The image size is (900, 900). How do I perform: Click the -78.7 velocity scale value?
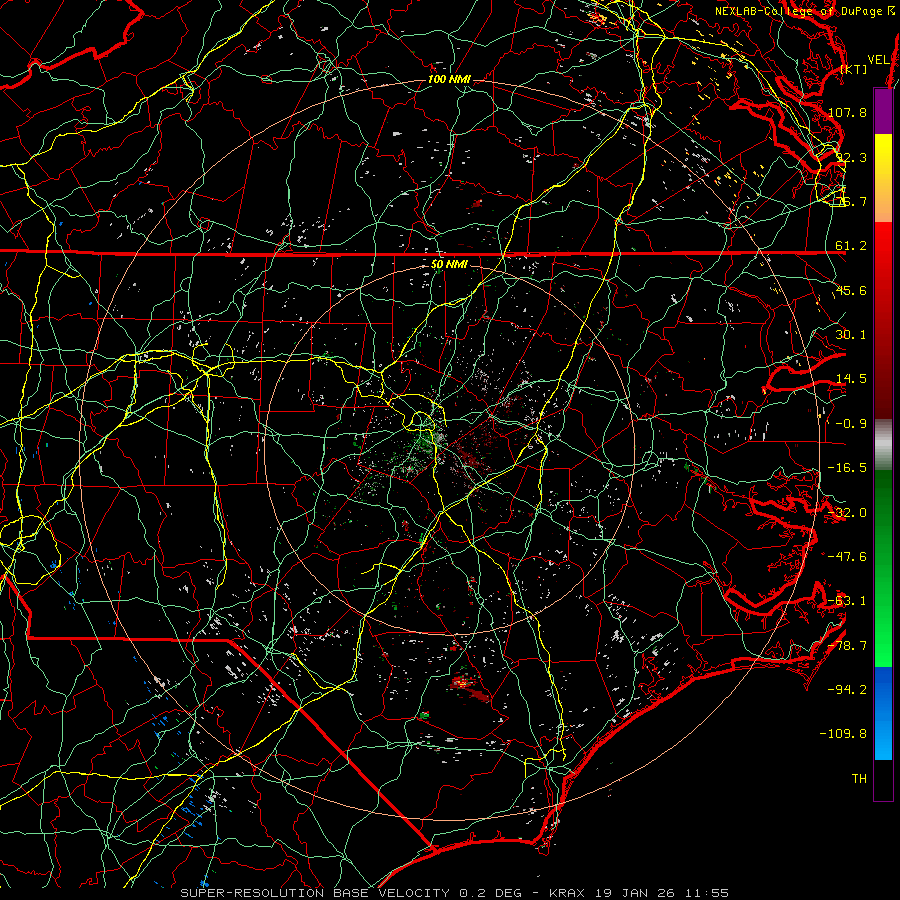coord(847,646)
